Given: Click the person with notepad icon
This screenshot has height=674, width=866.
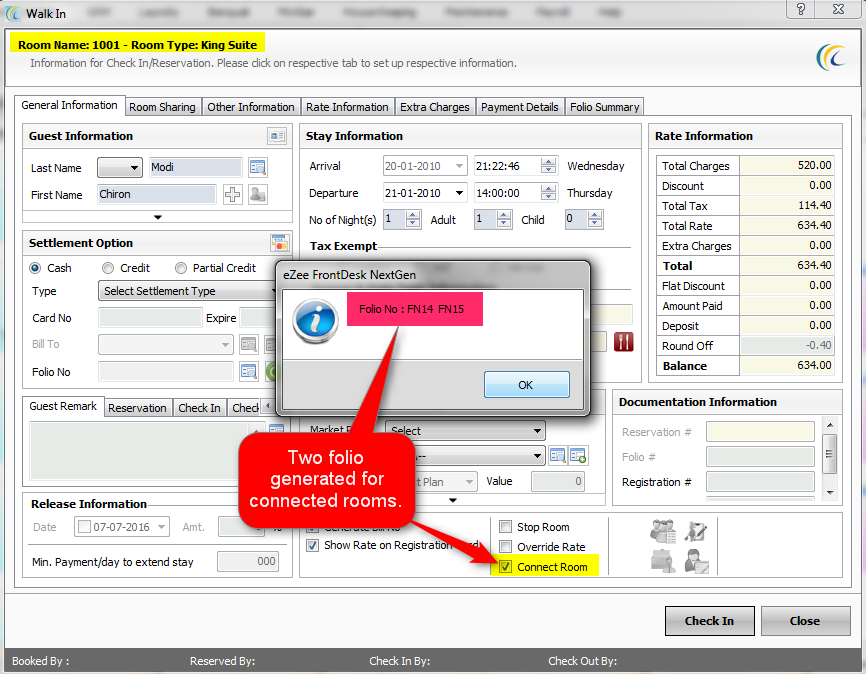Looking at the screenshot, I should tap(696, 561).
